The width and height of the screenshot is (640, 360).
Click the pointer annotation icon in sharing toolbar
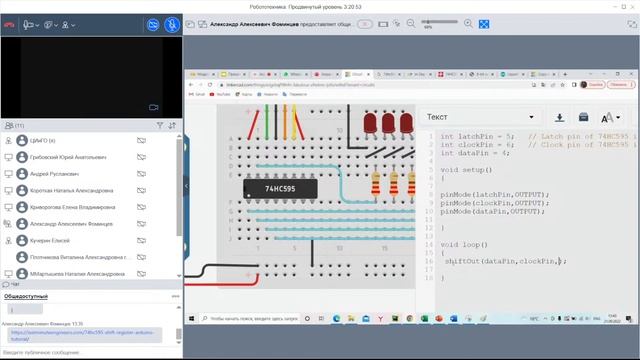click(397, 24)
